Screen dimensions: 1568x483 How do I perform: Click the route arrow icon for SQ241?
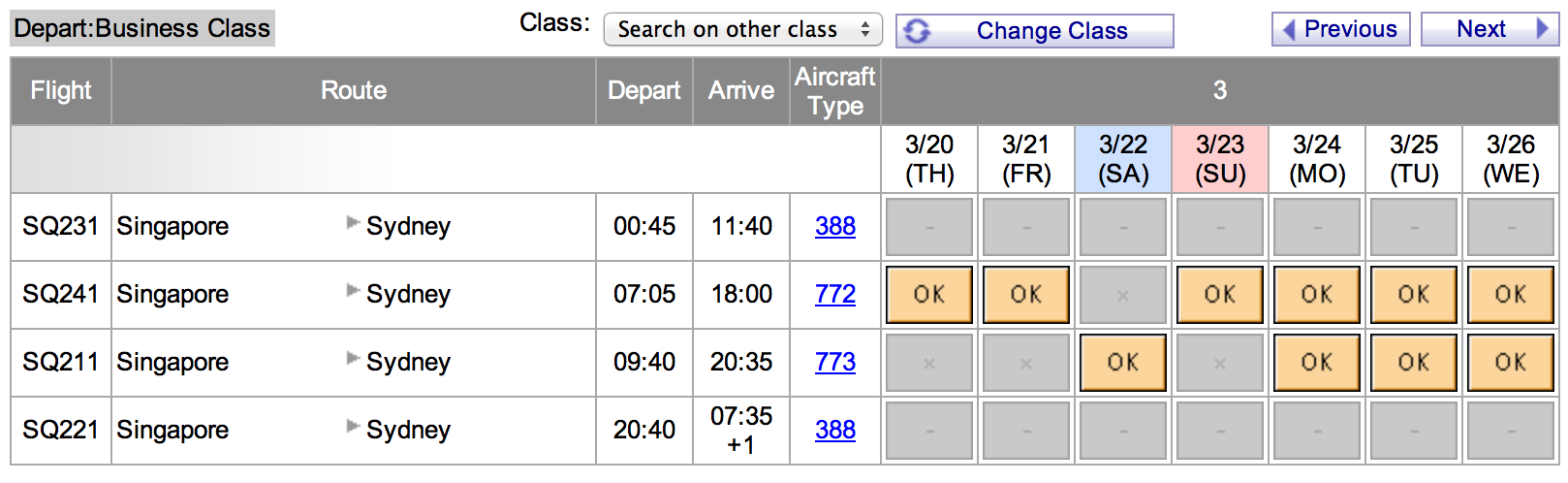coord(353,291)
